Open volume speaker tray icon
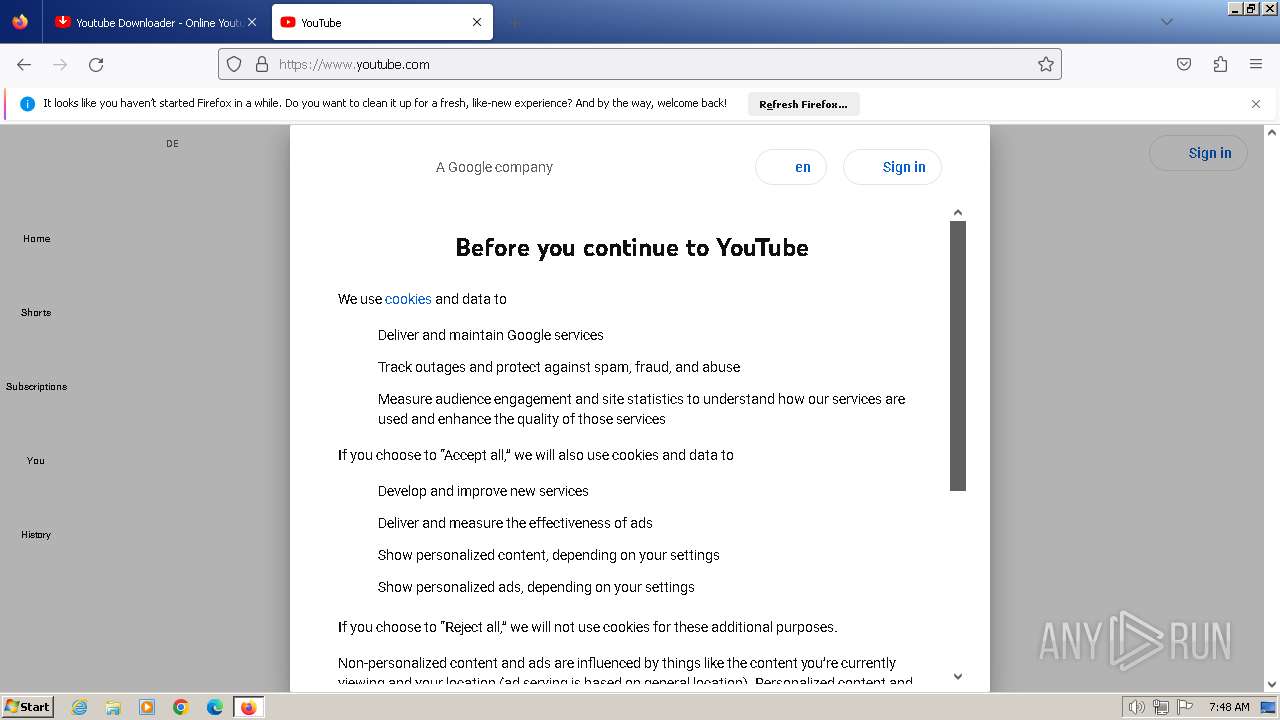 [x=1136, y=707]
